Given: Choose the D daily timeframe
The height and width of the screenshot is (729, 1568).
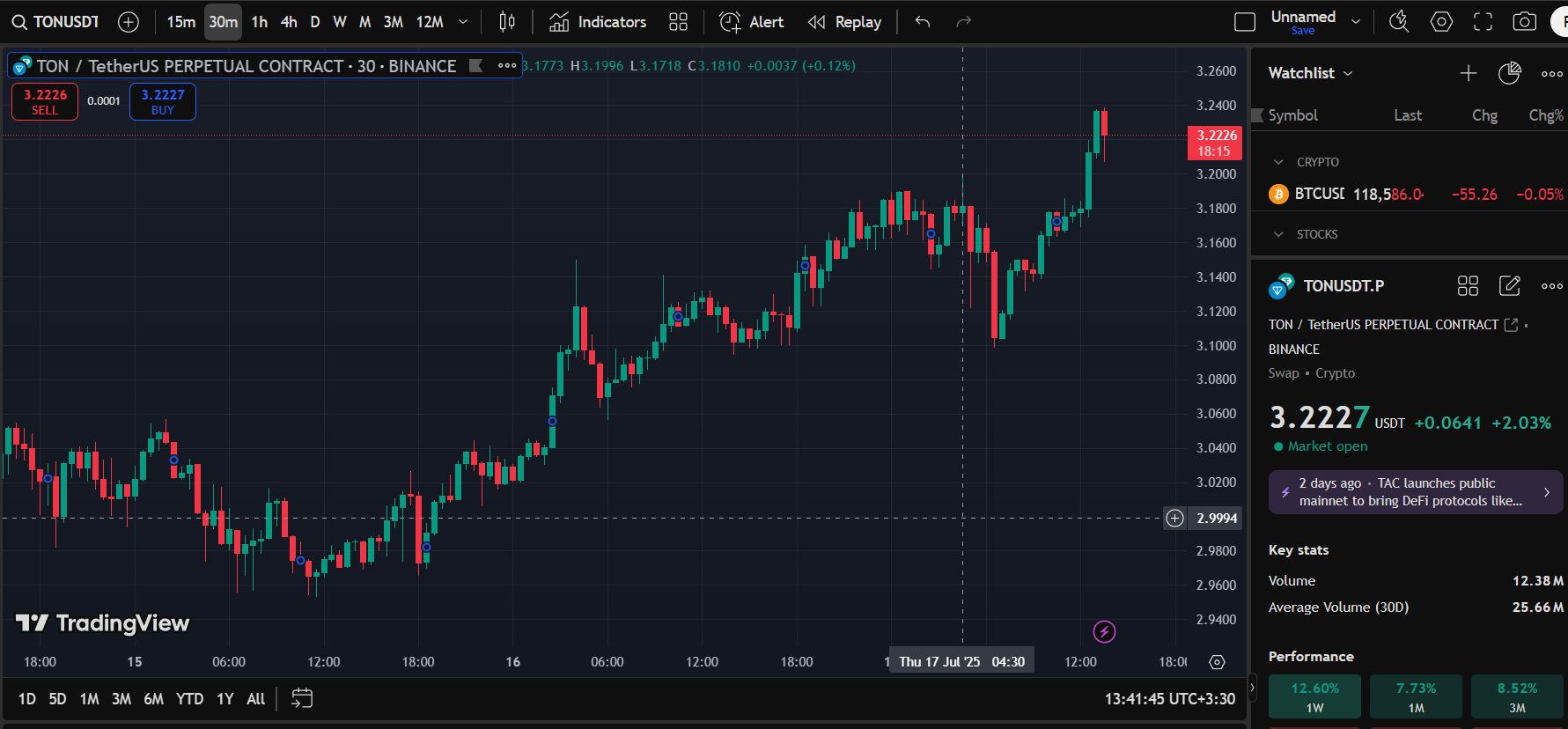Looking at the screenshot, I should click(x=315, y=22).
